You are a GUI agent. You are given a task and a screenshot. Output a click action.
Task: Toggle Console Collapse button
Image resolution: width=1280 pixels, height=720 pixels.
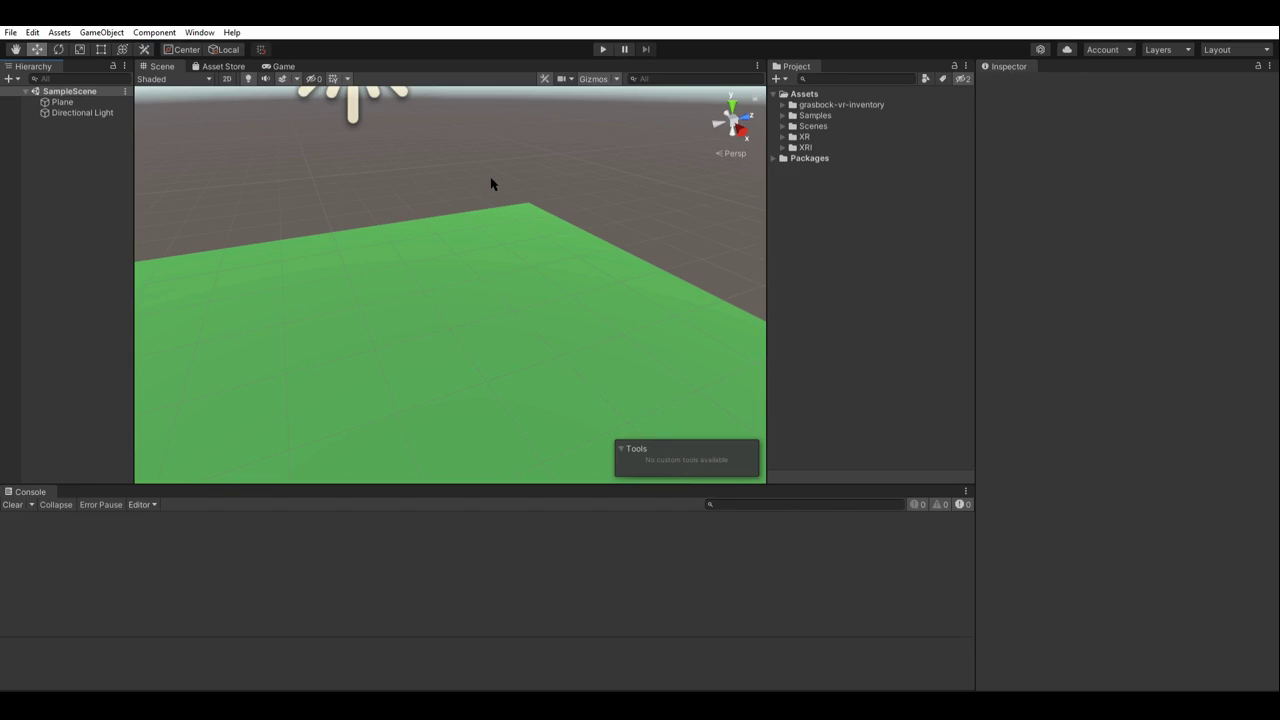[x=56, y=505]
